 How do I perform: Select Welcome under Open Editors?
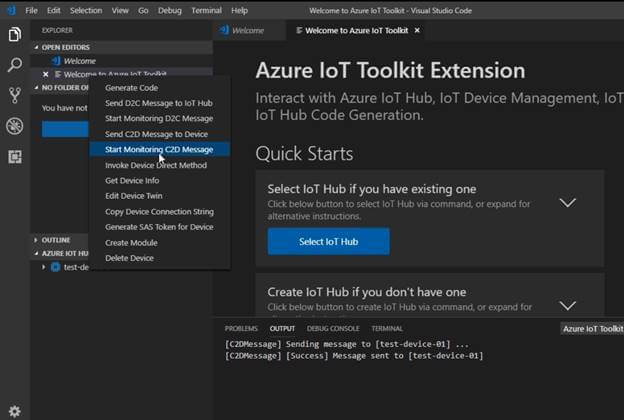[80, 61]
